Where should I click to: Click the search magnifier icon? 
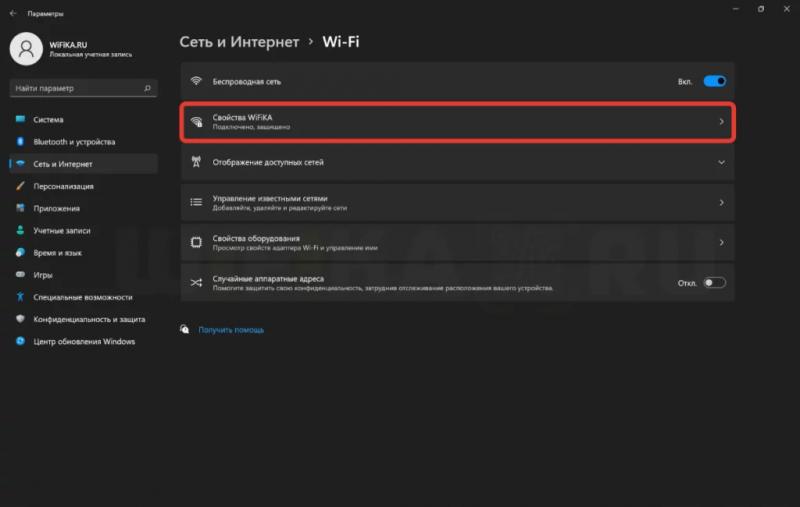point(147,88)
